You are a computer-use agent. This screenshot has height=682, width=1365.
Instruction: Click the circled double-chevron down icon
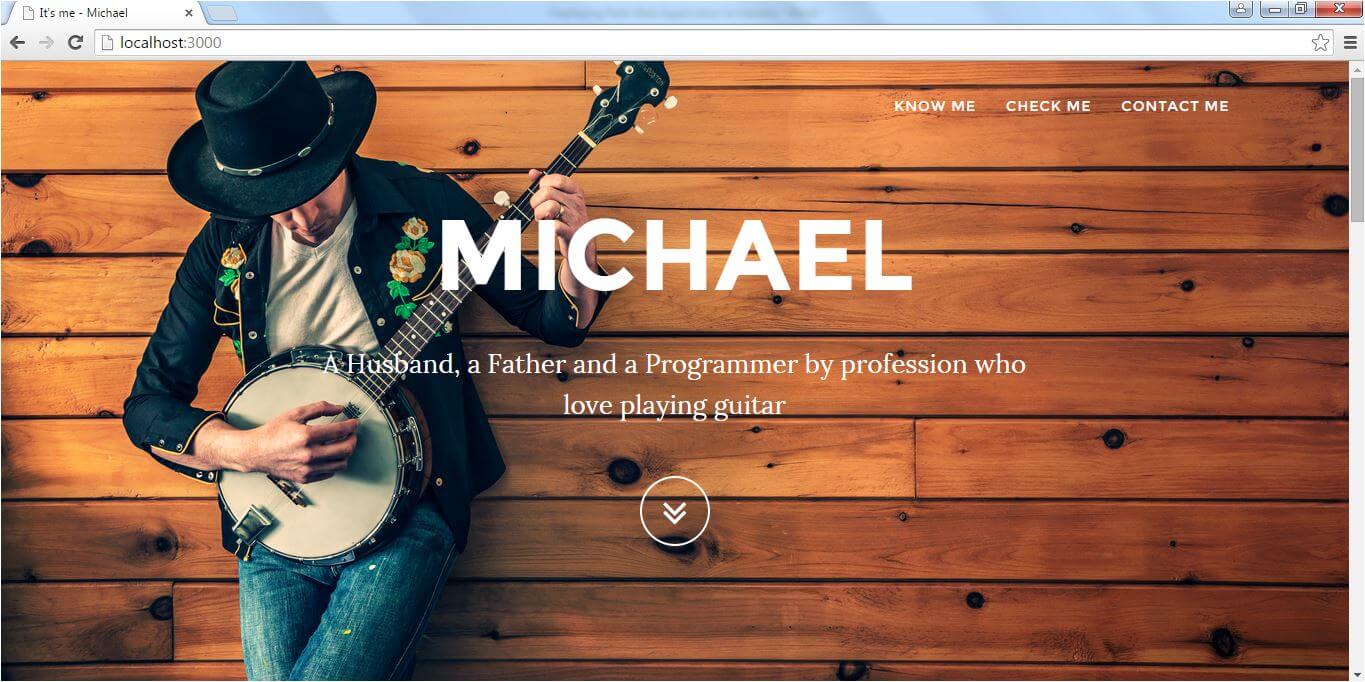coord(675,511)
